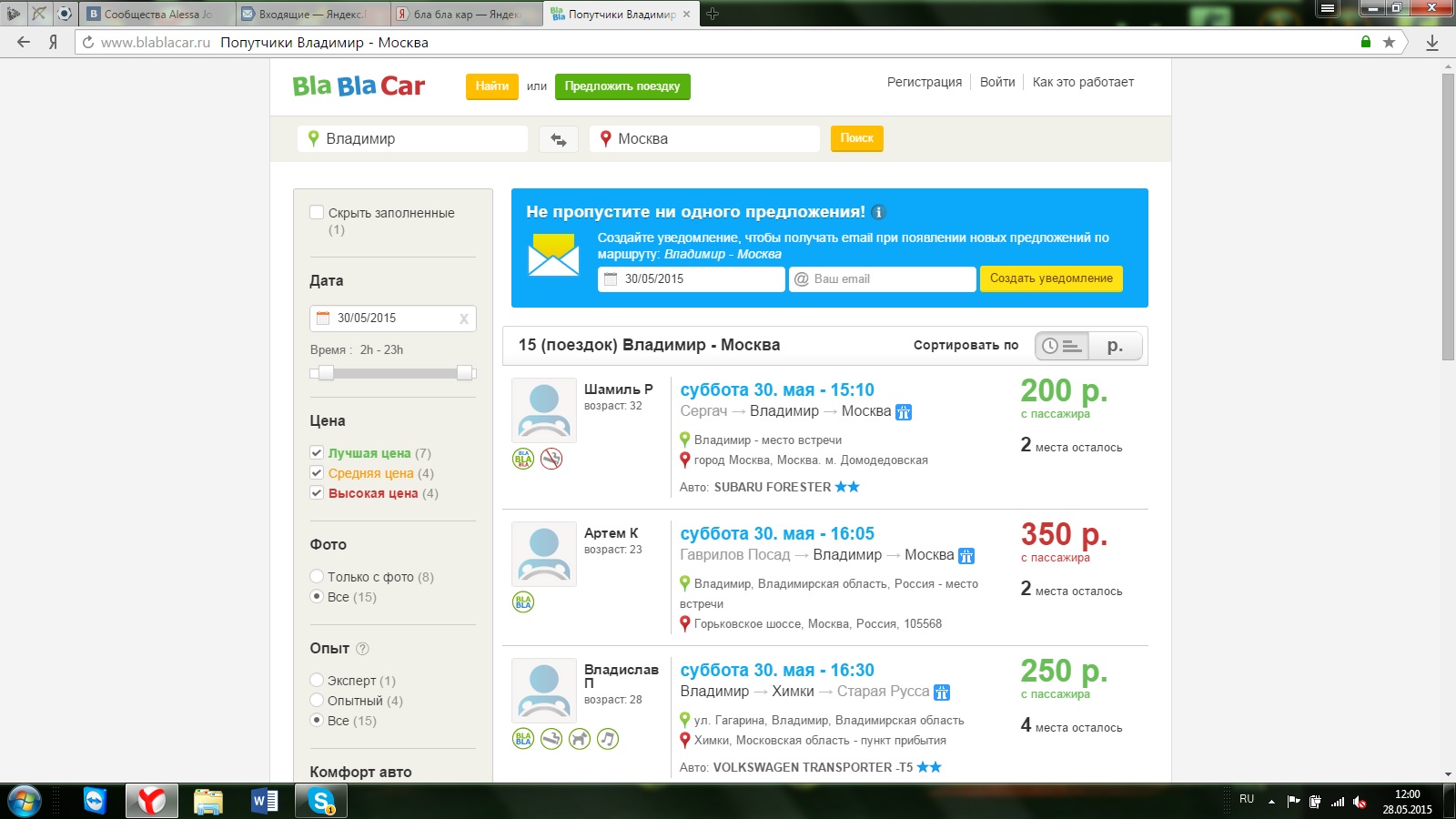Open the Windows Start menu

coord(24,801)
